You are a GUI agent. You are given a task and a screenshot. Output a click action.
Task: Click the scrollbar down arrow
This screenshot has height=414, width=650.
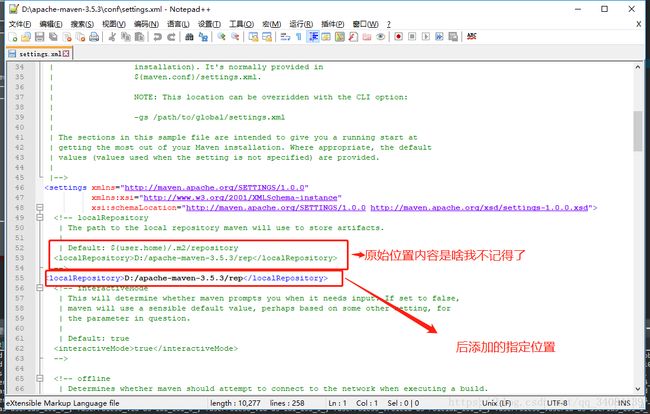[x=638, y=389]
